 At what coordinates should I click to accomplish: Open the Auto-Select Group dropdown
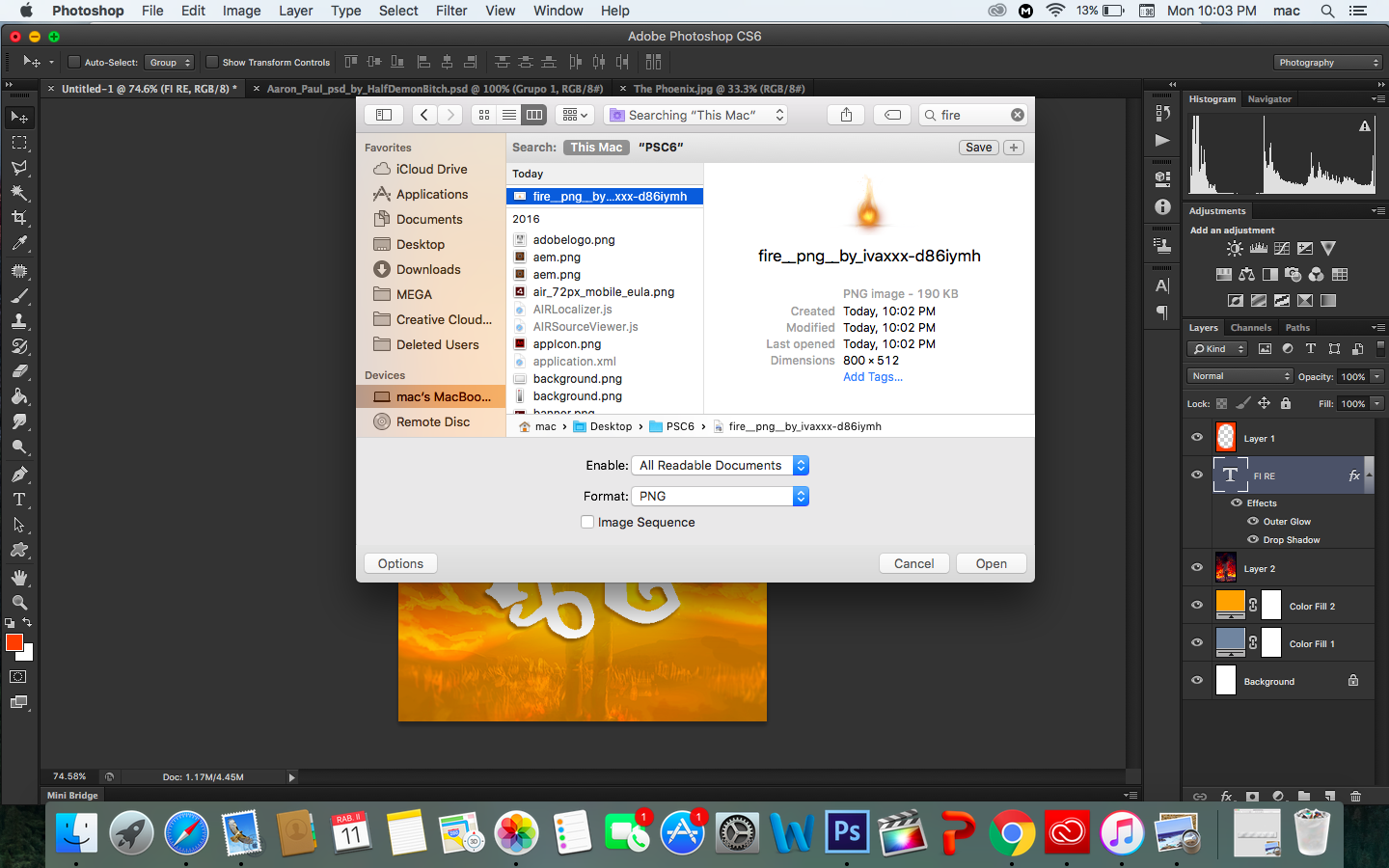pos(170,63)
